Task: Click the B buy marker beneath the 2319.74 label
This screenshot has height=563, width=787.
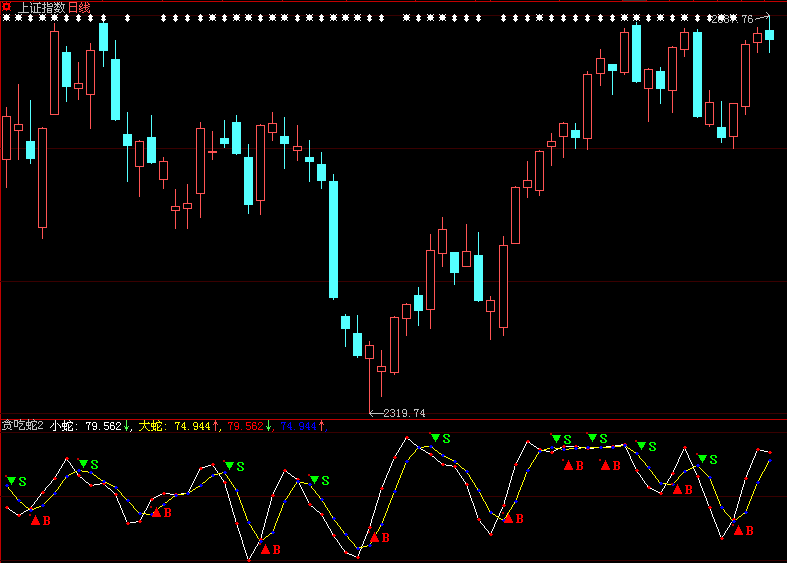Action: point(380,538)
